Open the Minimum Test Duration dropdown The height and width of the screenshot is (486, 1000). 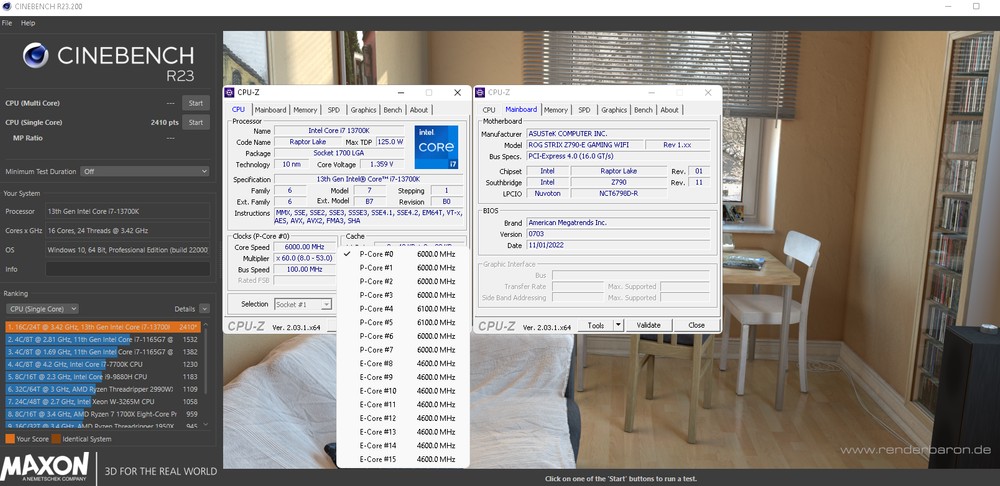click(145, 172)
